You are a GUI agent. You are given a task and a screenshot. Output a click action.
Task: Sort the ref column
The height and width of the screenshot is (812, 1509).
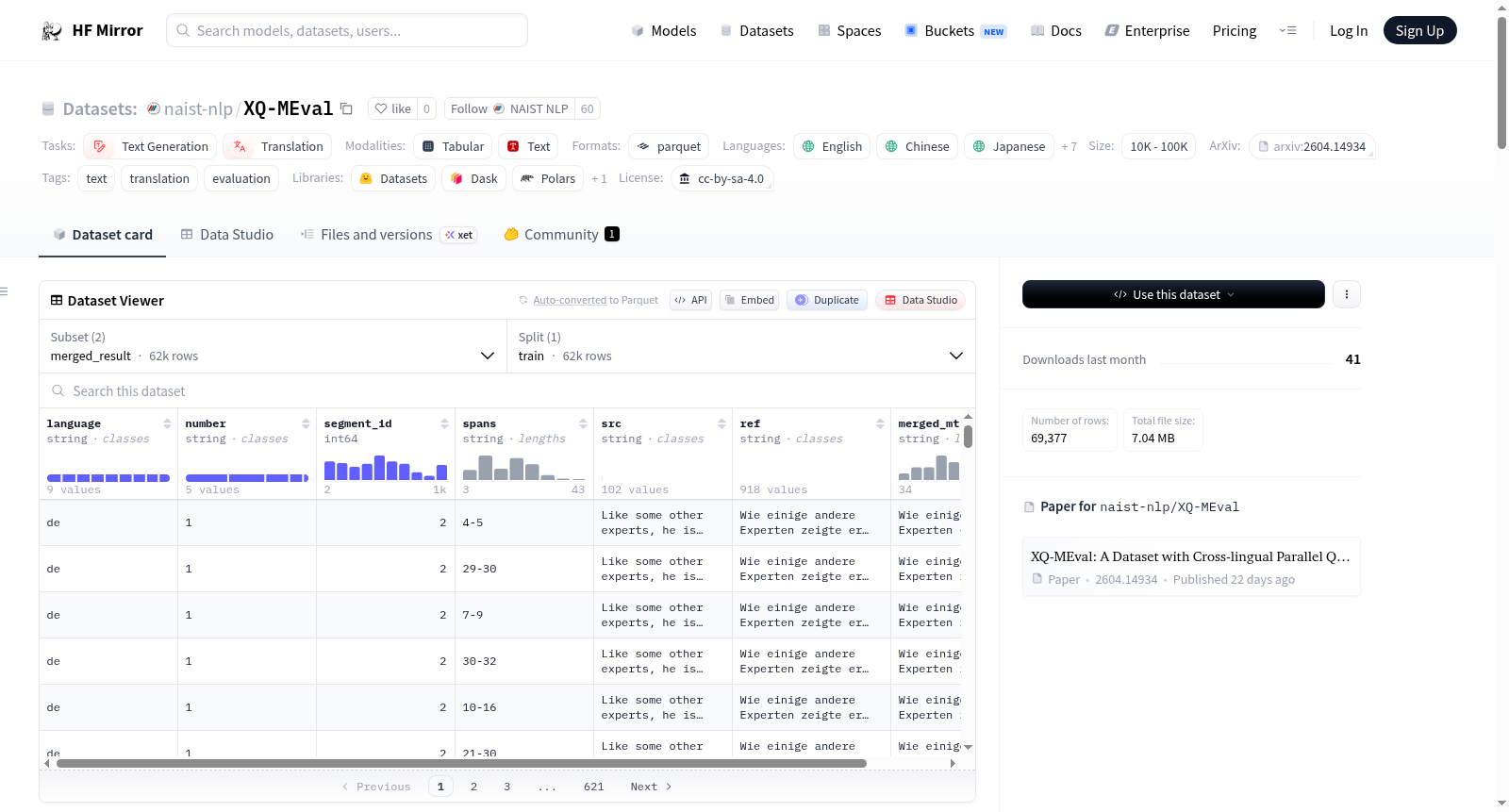click(880, 423)
